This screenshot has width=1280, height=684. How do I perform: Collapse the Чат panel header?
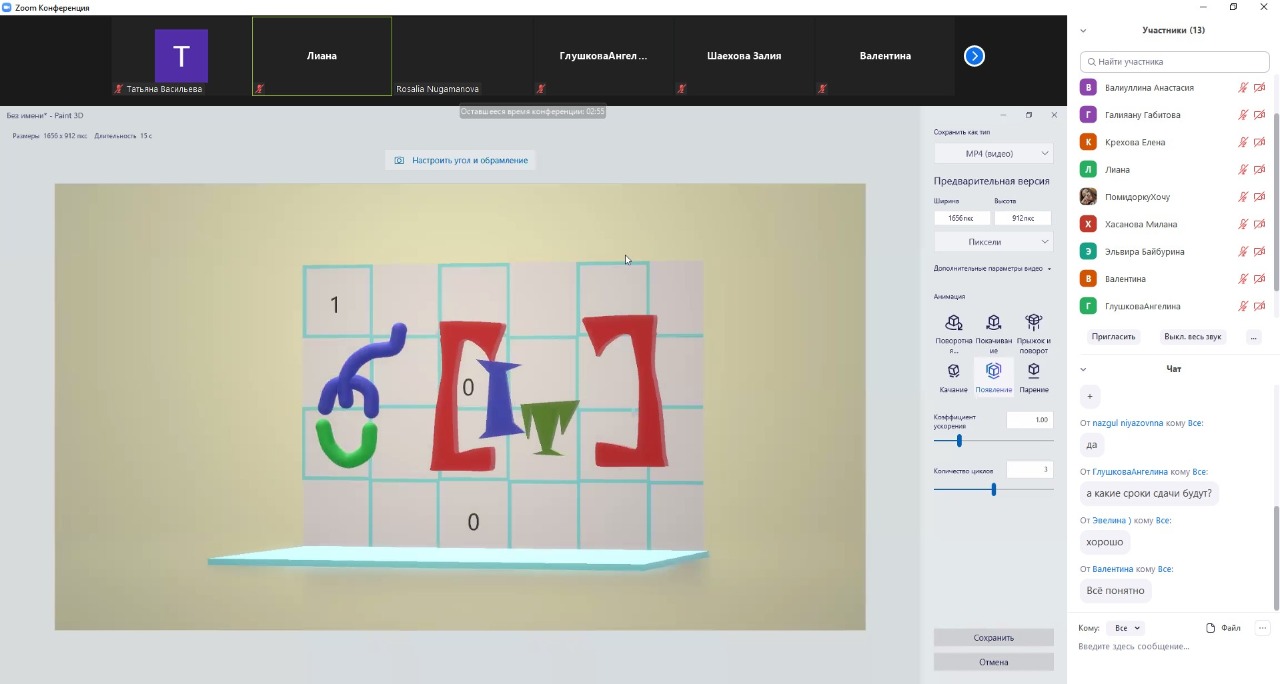(1083, 369)
